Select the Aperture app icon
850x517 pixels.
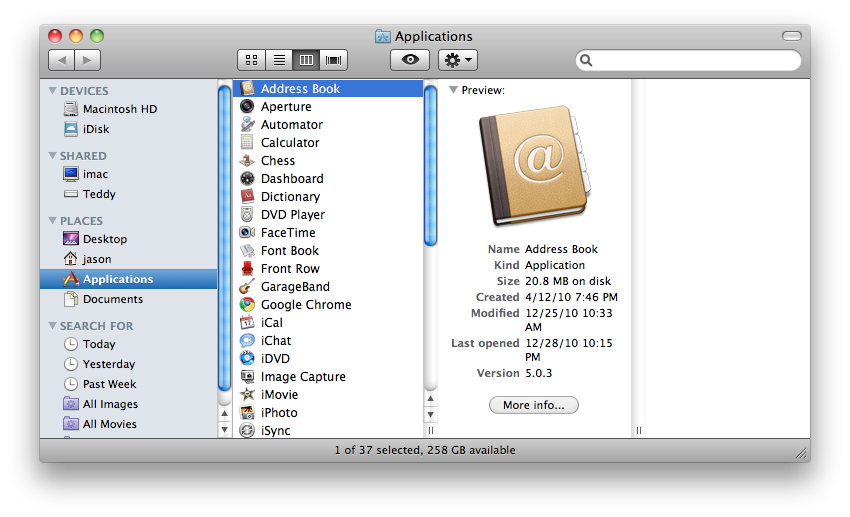[x=247, y=106]
